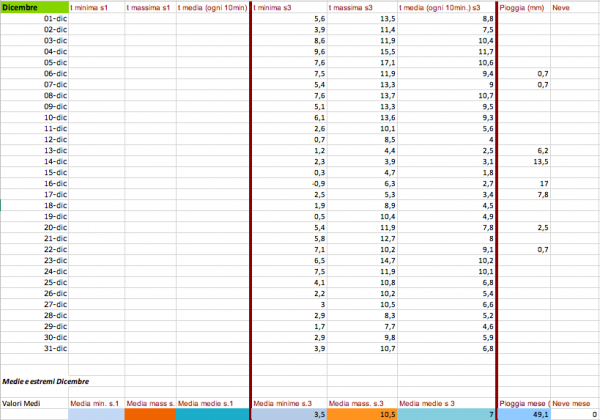Select rainfall value 6,2 on 13-dic
The height and width of the screenshot is (420, 600).
pos(524,150)
